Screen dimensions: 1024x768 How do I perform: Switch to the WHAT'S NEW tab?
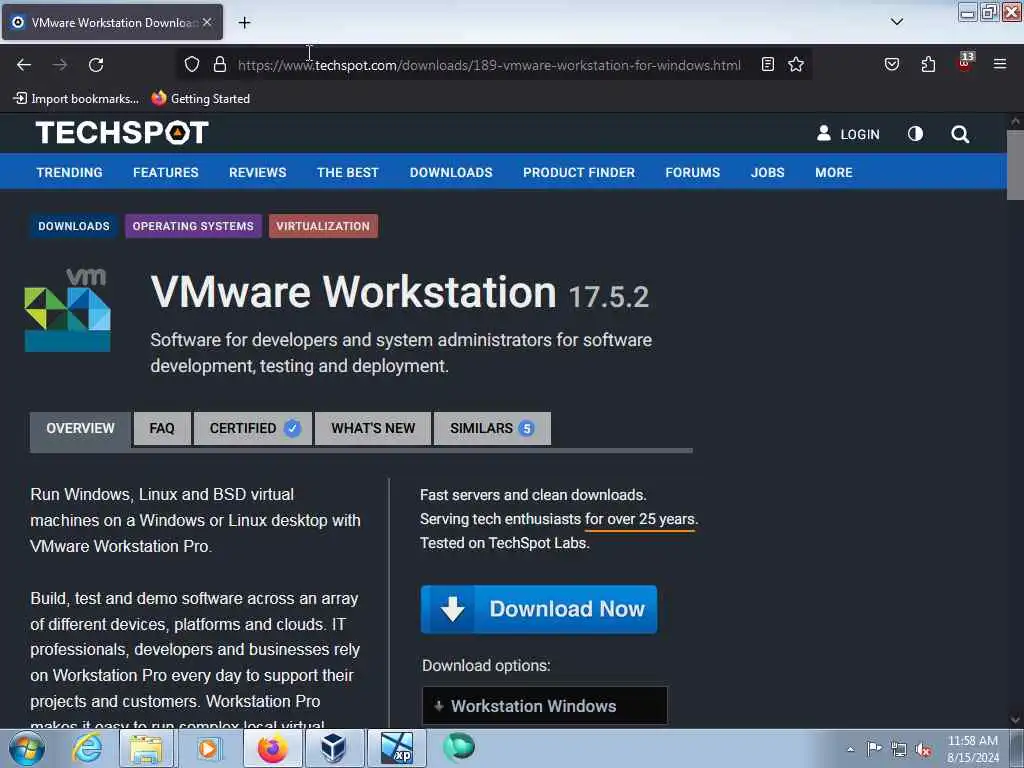tap(373, 428)
